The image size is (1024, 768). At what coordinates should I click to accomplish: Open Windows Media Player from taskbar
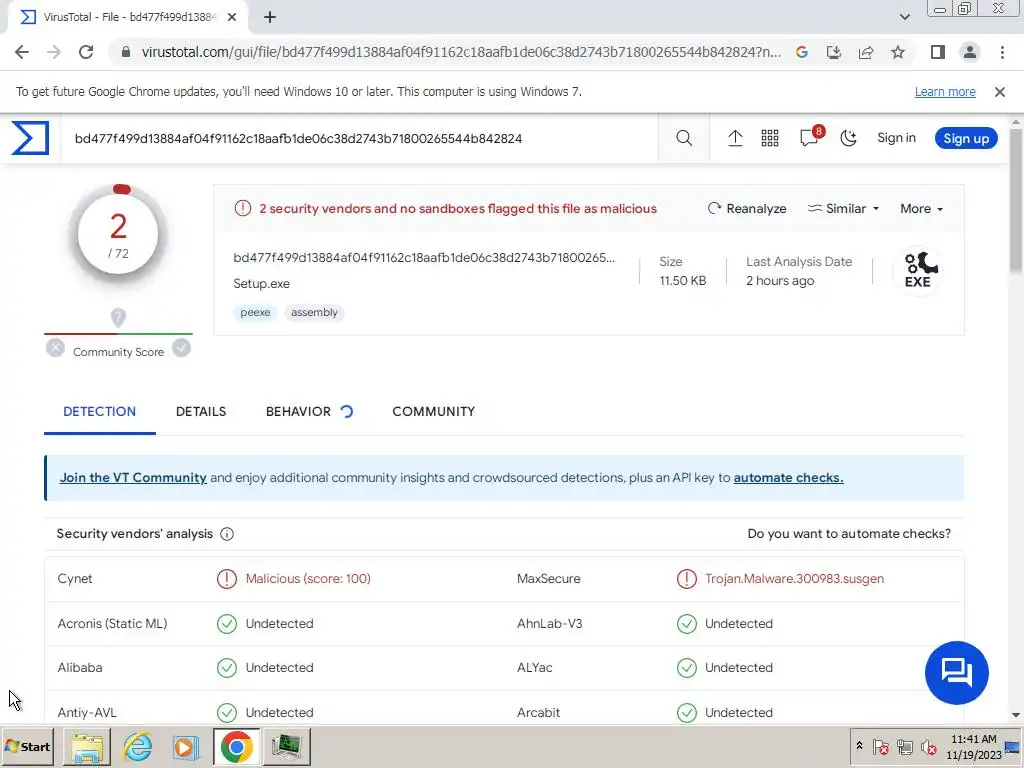tap(186, 746)
